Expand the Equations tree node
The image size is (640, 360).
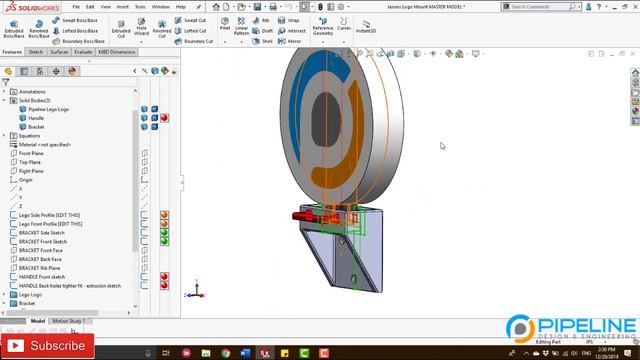(x=4, y=136)
